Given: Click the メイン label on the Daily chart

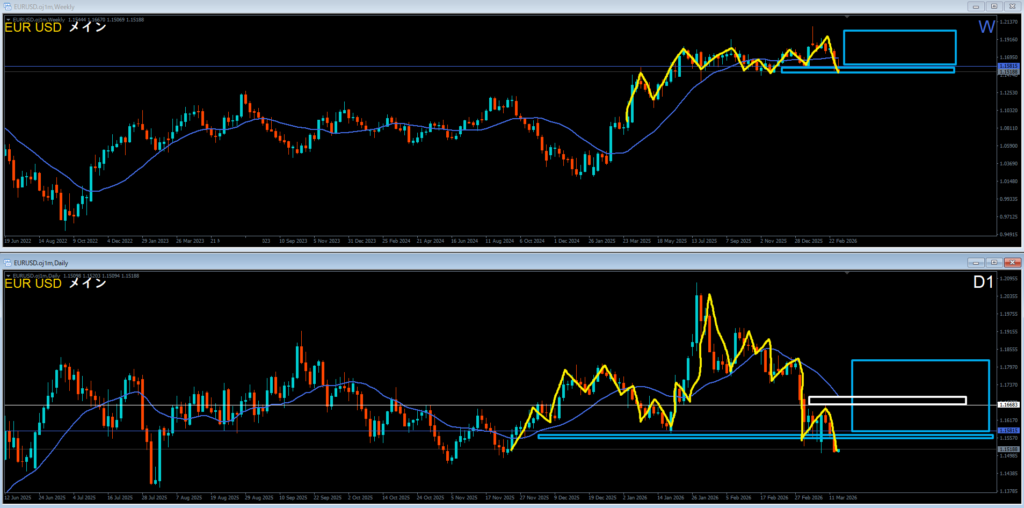Looking at the screenshot, I should point(88,285).
